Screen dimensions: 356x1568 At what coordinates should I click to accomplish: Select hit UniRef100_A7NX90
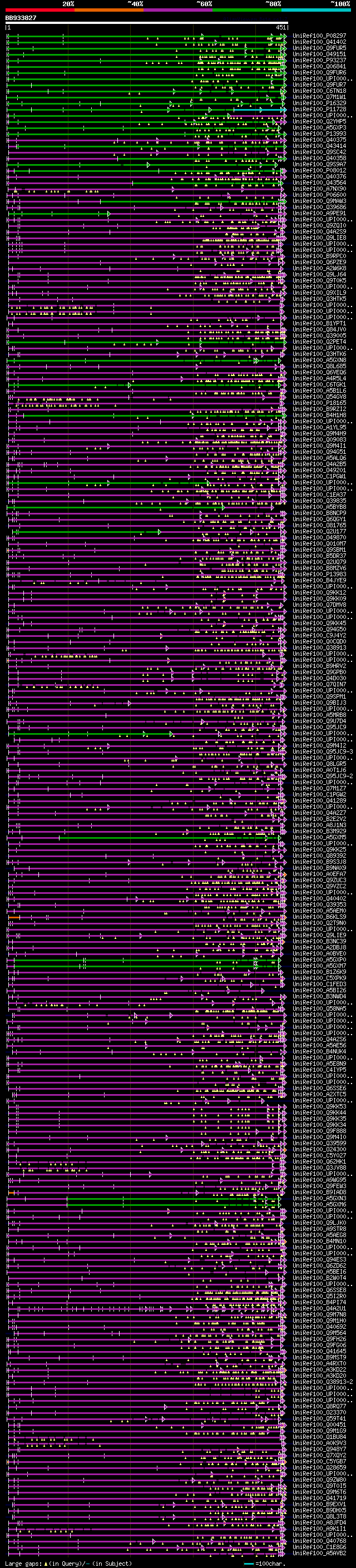click(319, 189)
